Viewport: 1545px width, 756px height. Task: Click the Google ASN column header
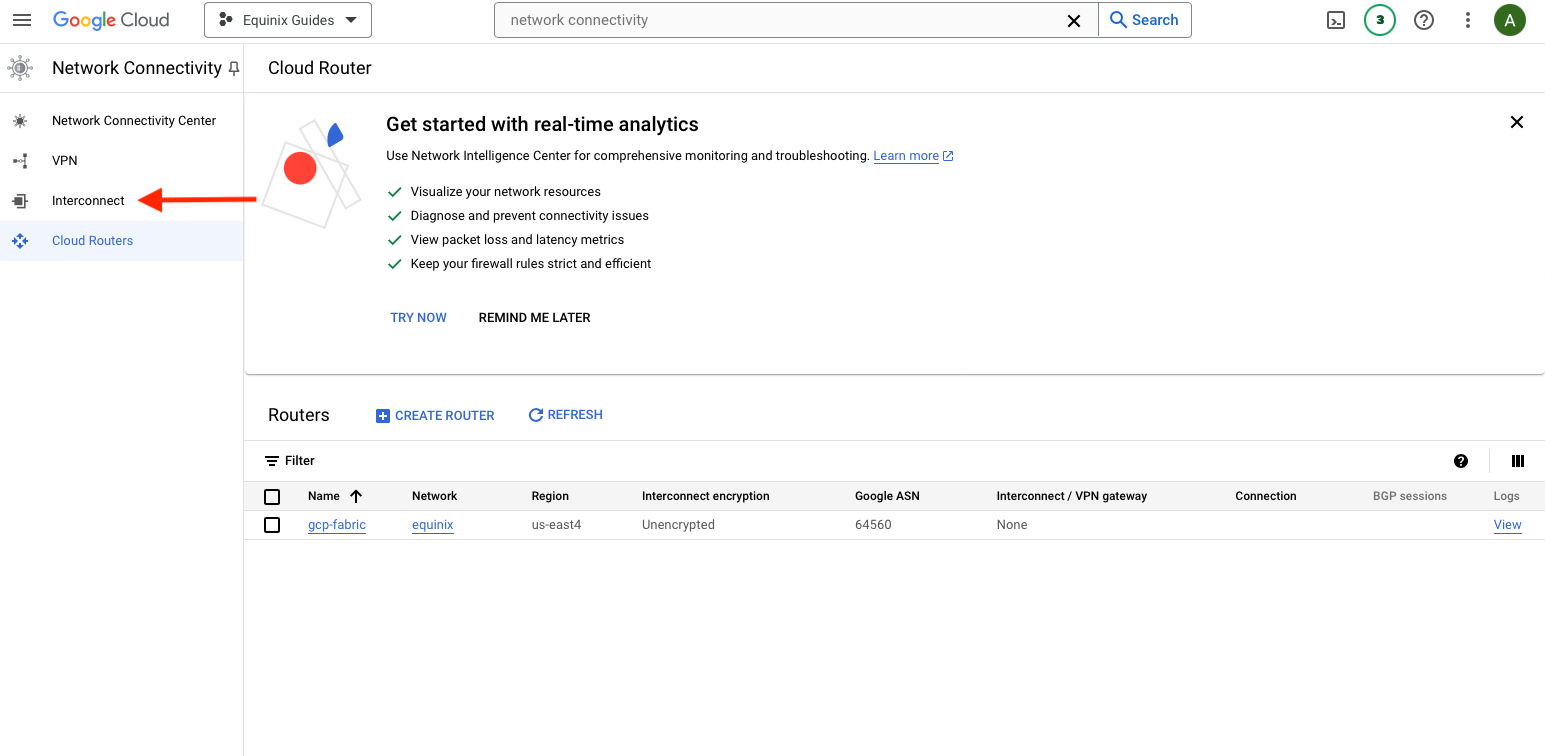tap(887, 496)
